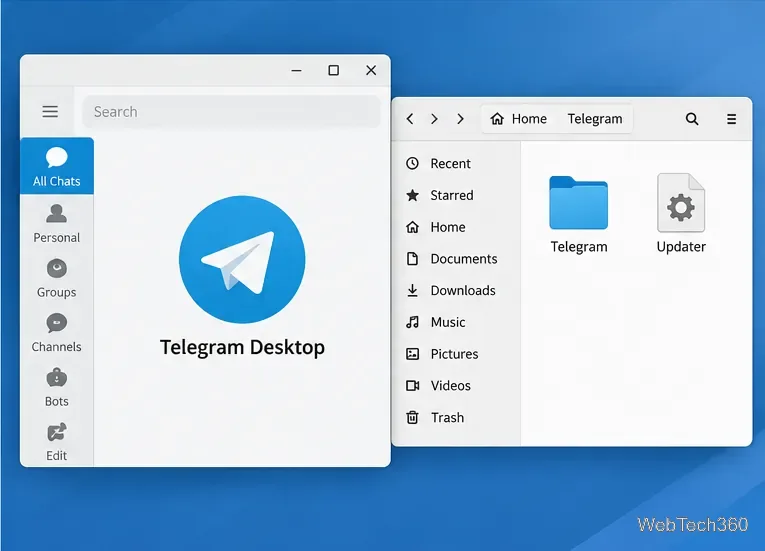
Task: Open Trash in the sidebar
Action: tap(435, 417)
